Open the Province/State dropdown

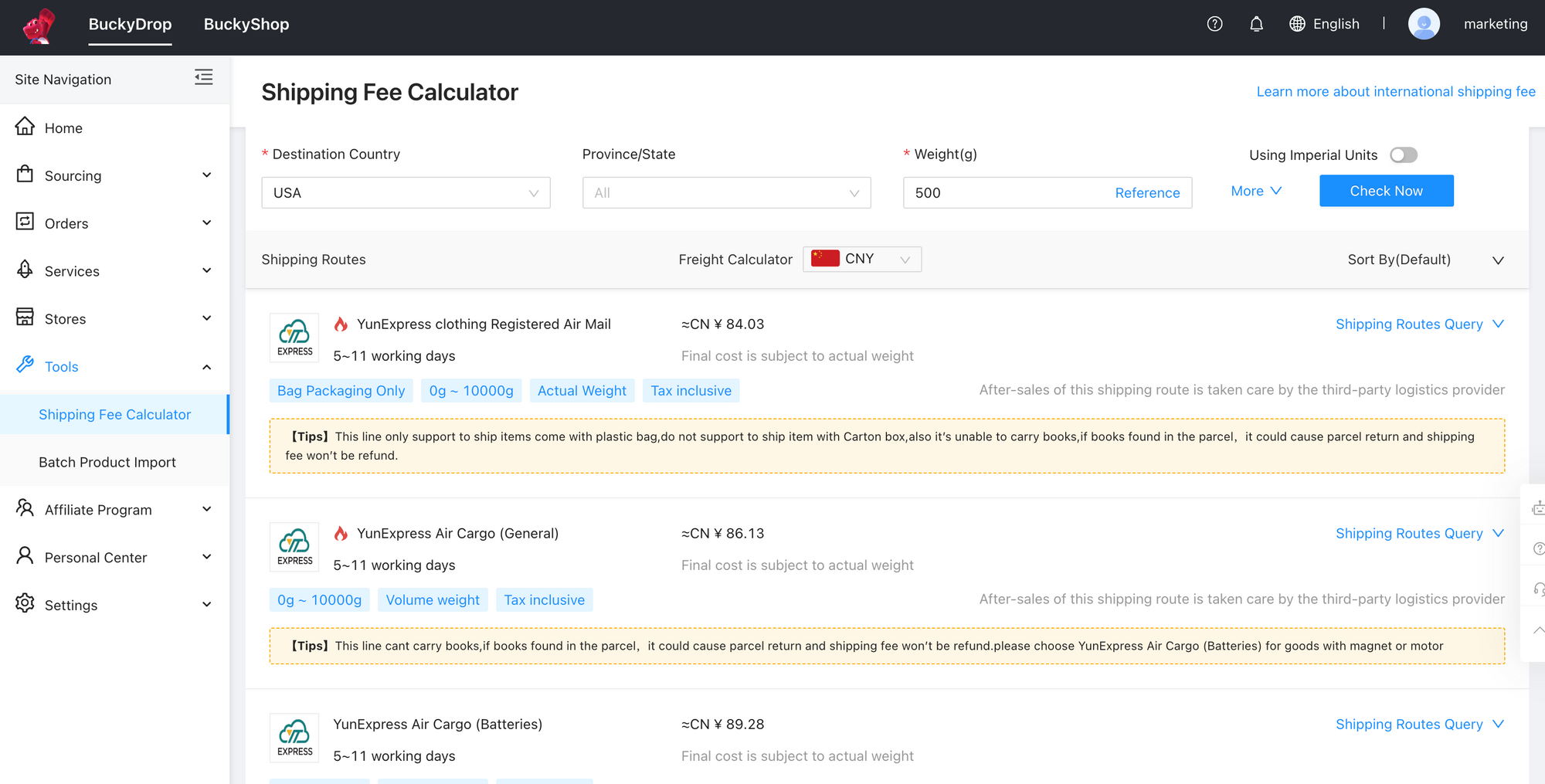click(x=726, y=193)
